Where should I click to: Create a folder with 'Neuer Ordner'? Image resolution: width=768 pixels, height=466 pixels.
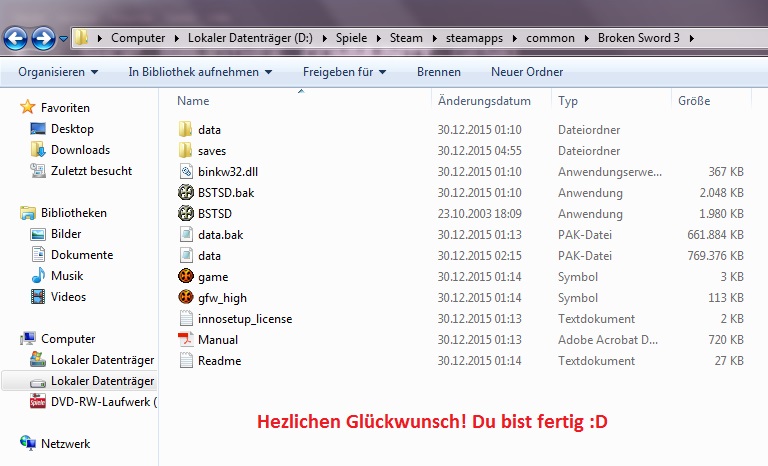pos(527,72)
